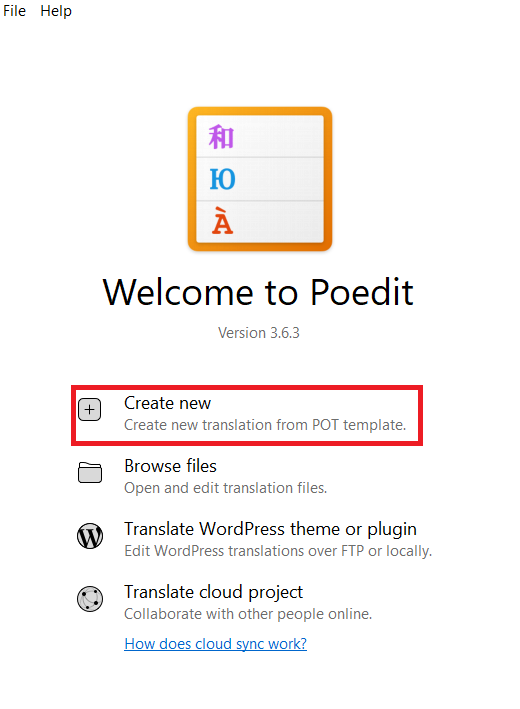This screenshot has width=520, height=709.
Task: Click 'Collaborate with other people online' text
Action: point(248,614)
